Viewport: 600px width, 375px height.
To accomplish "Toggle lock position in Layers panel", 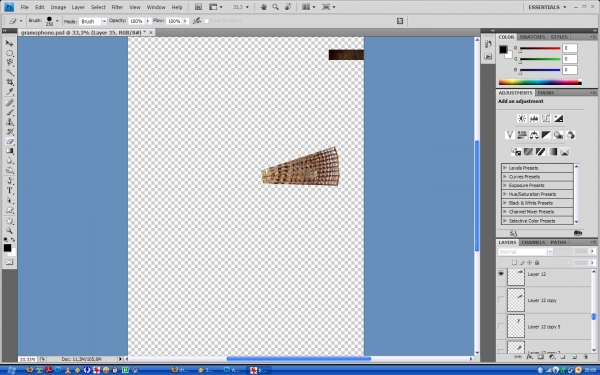I will point(530,262).
